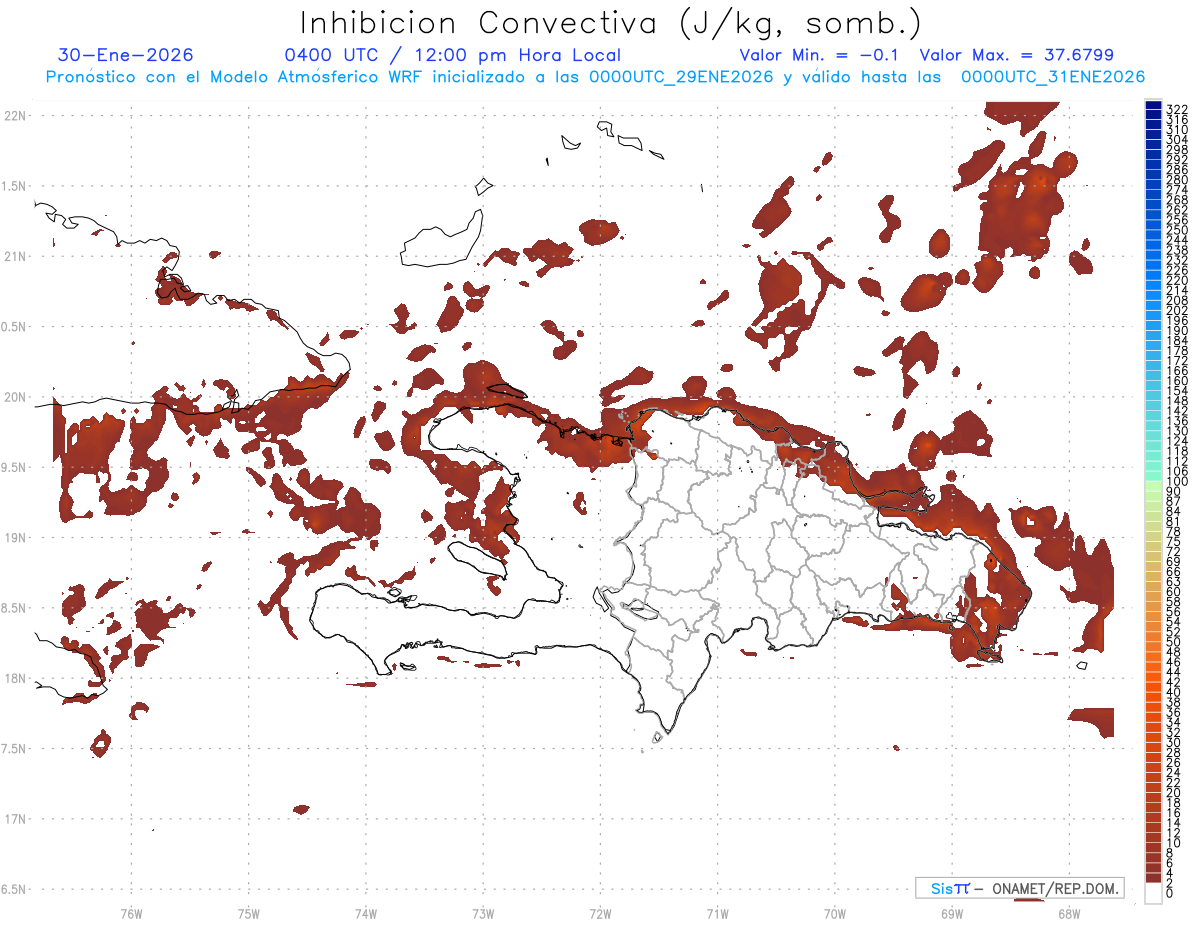Screen dimensions: 1200x927
Task: Click the "73W" longitude label
Action: (x=483, y=912)
